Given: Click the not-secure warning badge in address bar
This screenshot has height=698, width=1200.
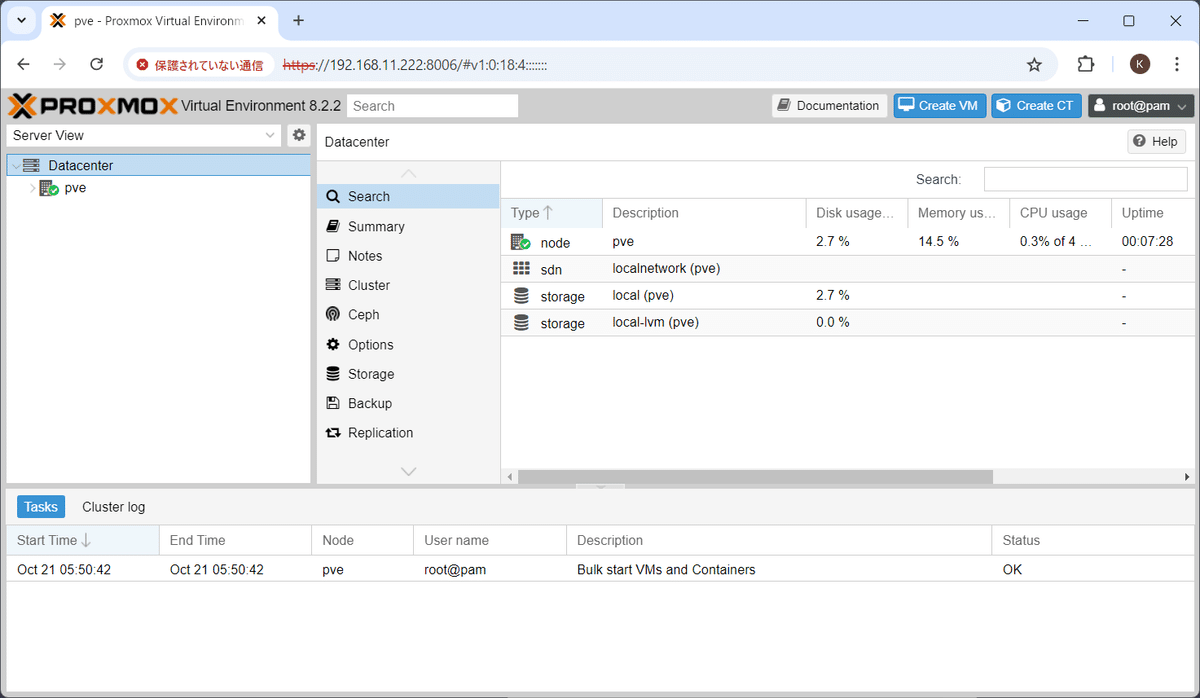Looking at the screenshot, I should tap(199, 65).
